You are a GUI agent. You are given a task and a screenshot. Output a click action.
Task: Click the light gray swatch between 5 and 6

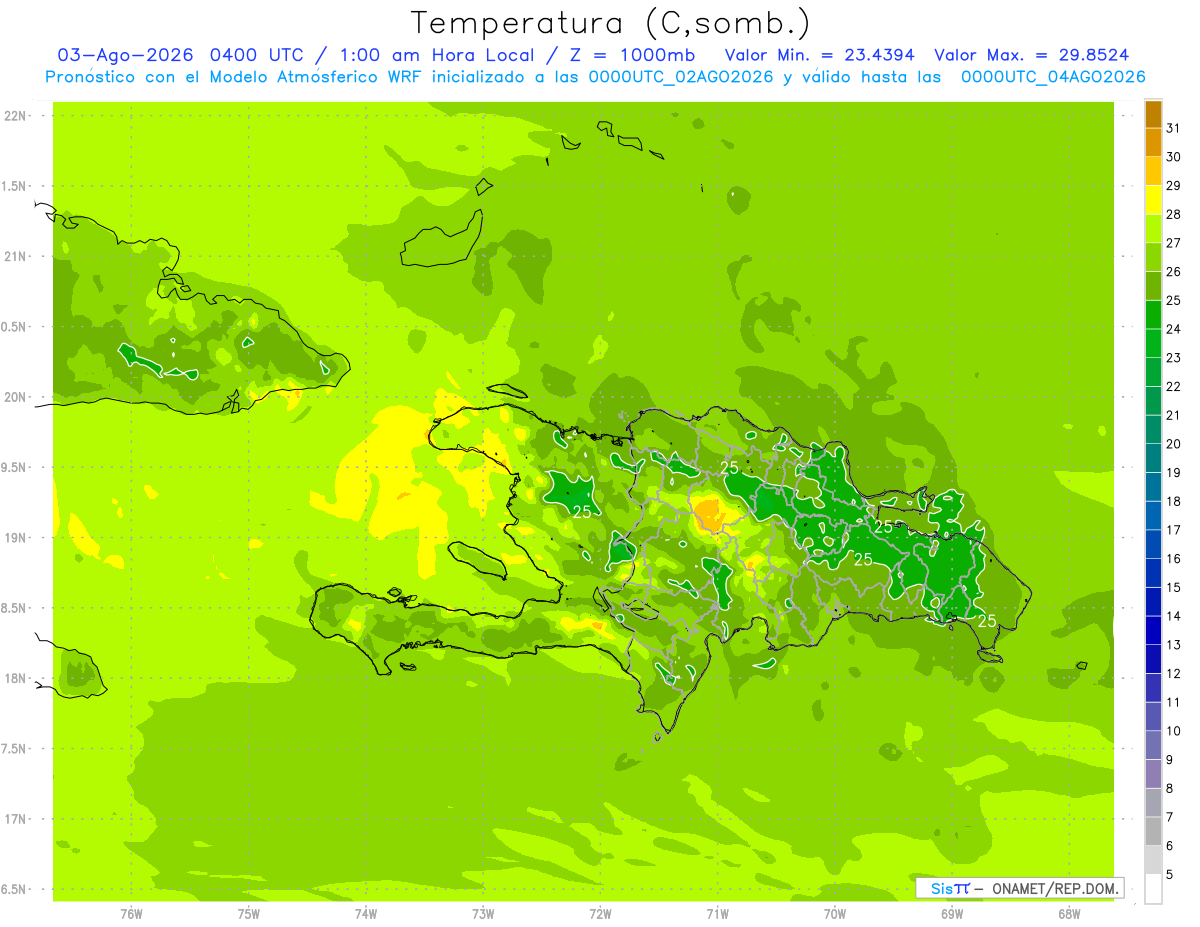(x=1153, y=860)
